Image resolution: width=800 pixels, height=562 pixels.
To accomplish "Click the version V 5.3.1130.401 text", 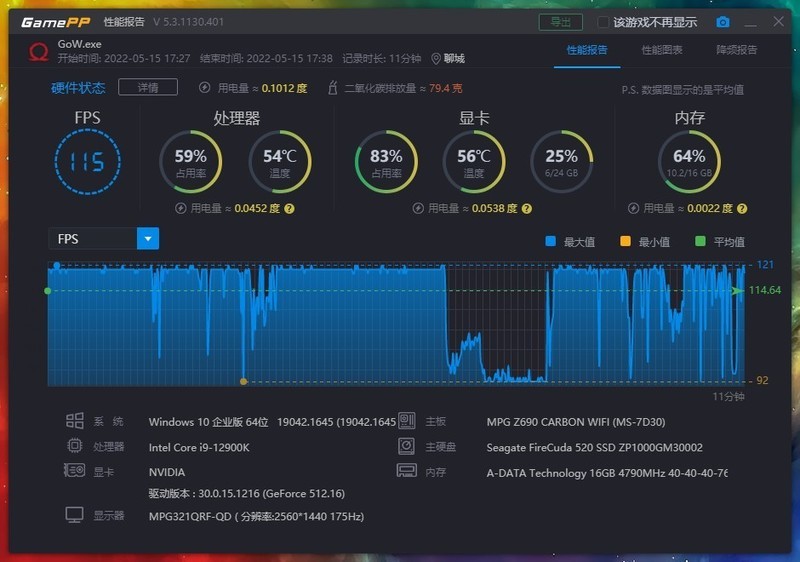I will tap(188, 22).
